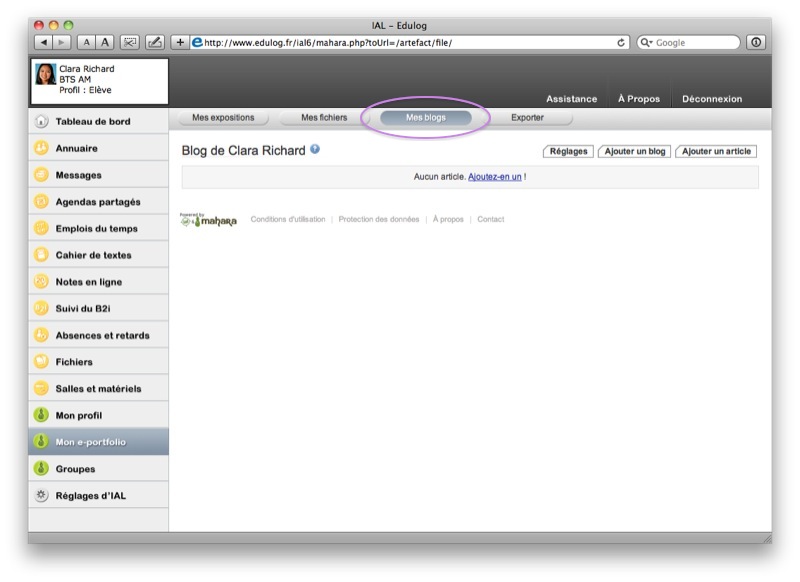Follow the Ajoutez-en un link
This screenshot has height=582, width=800.
[x=494, y=177]
